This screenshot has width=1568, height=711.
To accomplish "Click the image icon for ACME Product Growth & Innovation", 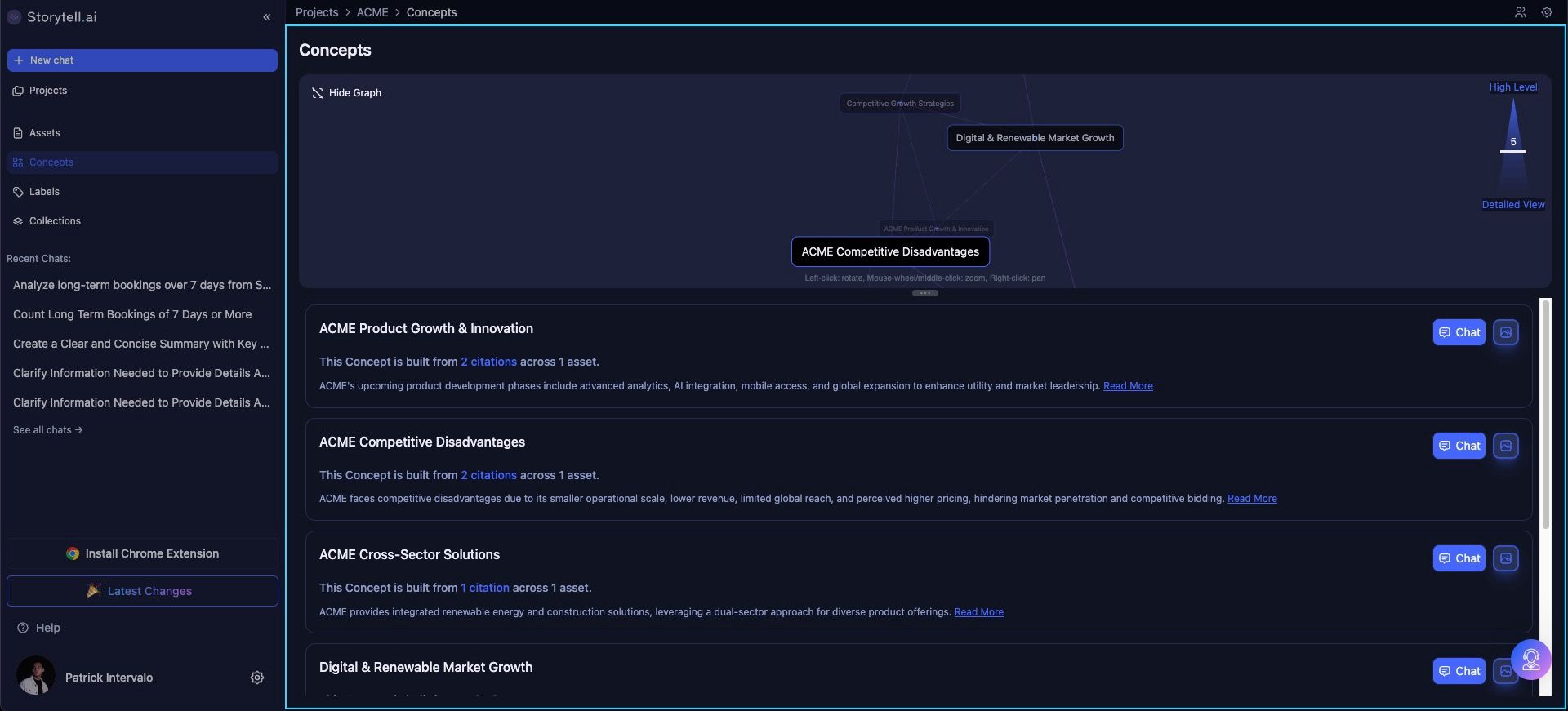I will click(1506, 332).
